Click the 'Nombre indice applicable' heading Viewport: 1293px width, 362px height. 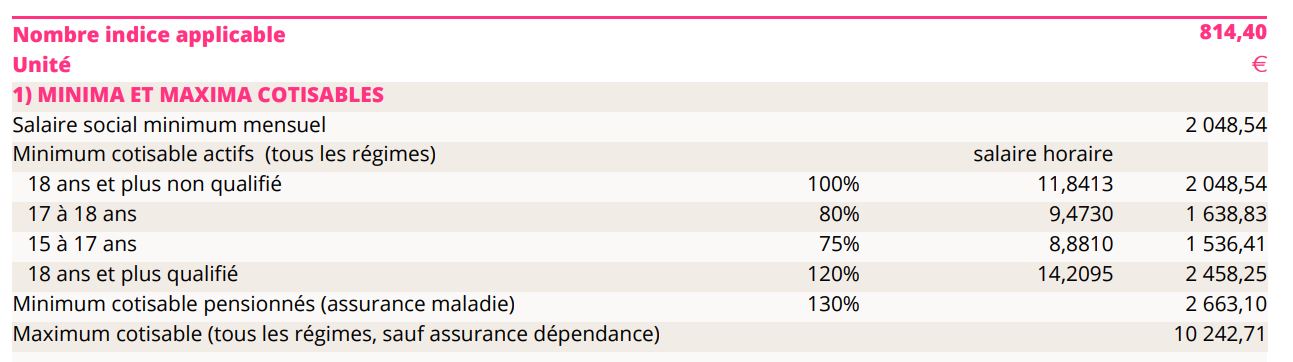coord(149,35)
